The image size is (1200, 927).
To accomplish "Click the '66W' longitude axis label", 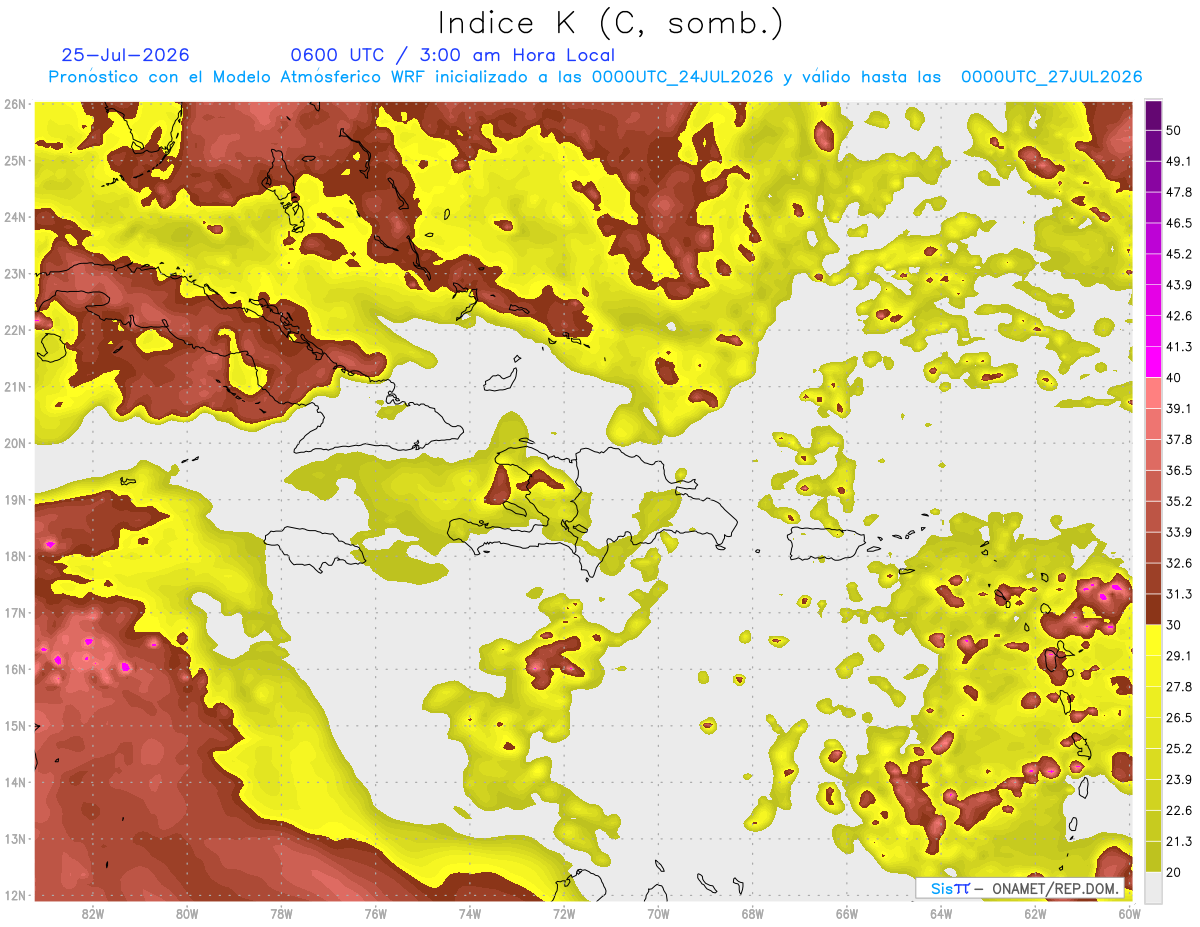I will [846, 914].
